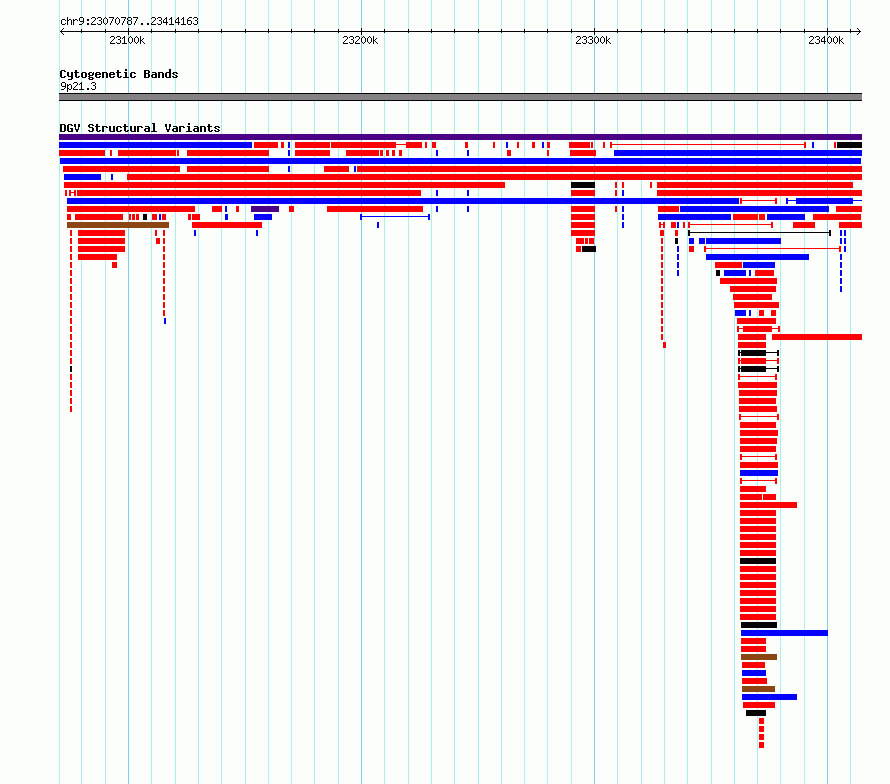This screenshot has height=784, width=890.
Task: Click the chr9:23070787..23414163 coordinate label
Action: click(x=129, y=22)
